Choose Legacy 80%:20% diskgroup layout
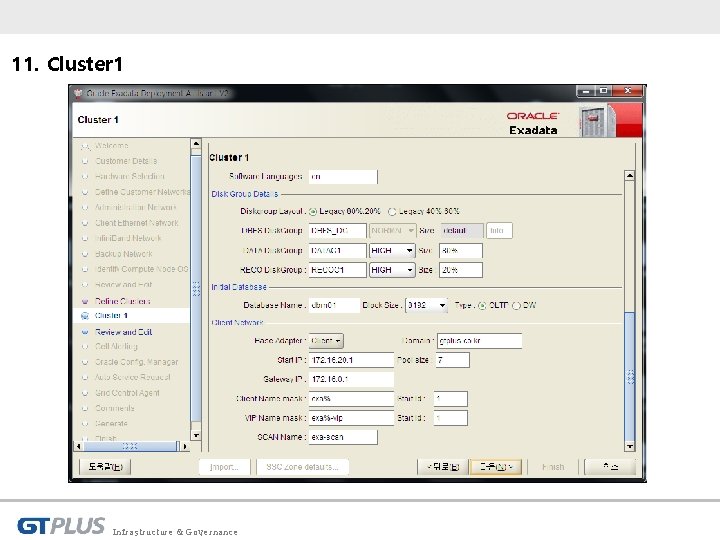The width and height of the screenshot is (720, 540). [x=313, y=212]
